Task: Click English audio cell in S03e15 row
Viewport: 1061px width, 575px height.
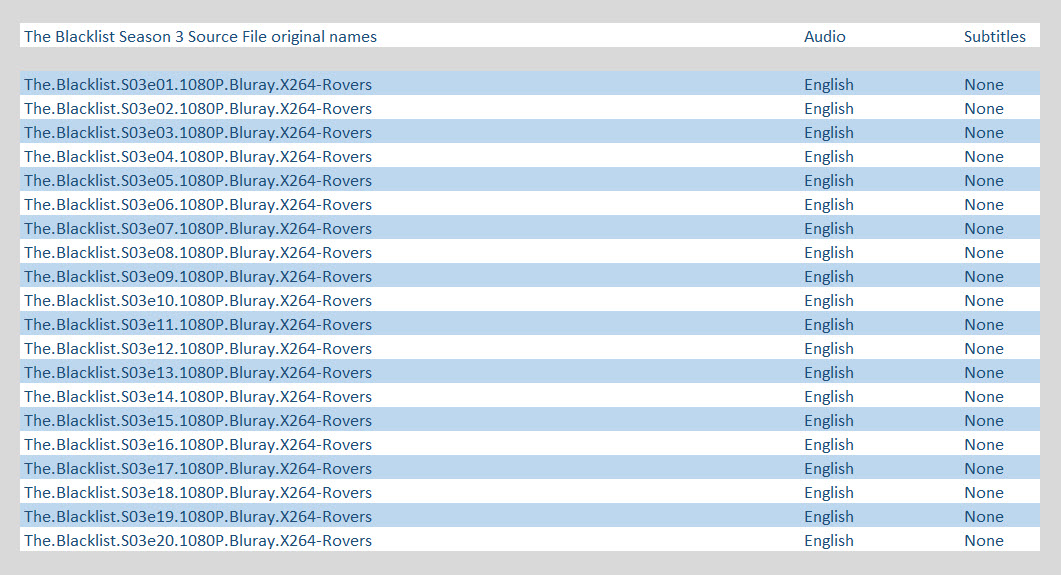Action: tap(829, 421)
